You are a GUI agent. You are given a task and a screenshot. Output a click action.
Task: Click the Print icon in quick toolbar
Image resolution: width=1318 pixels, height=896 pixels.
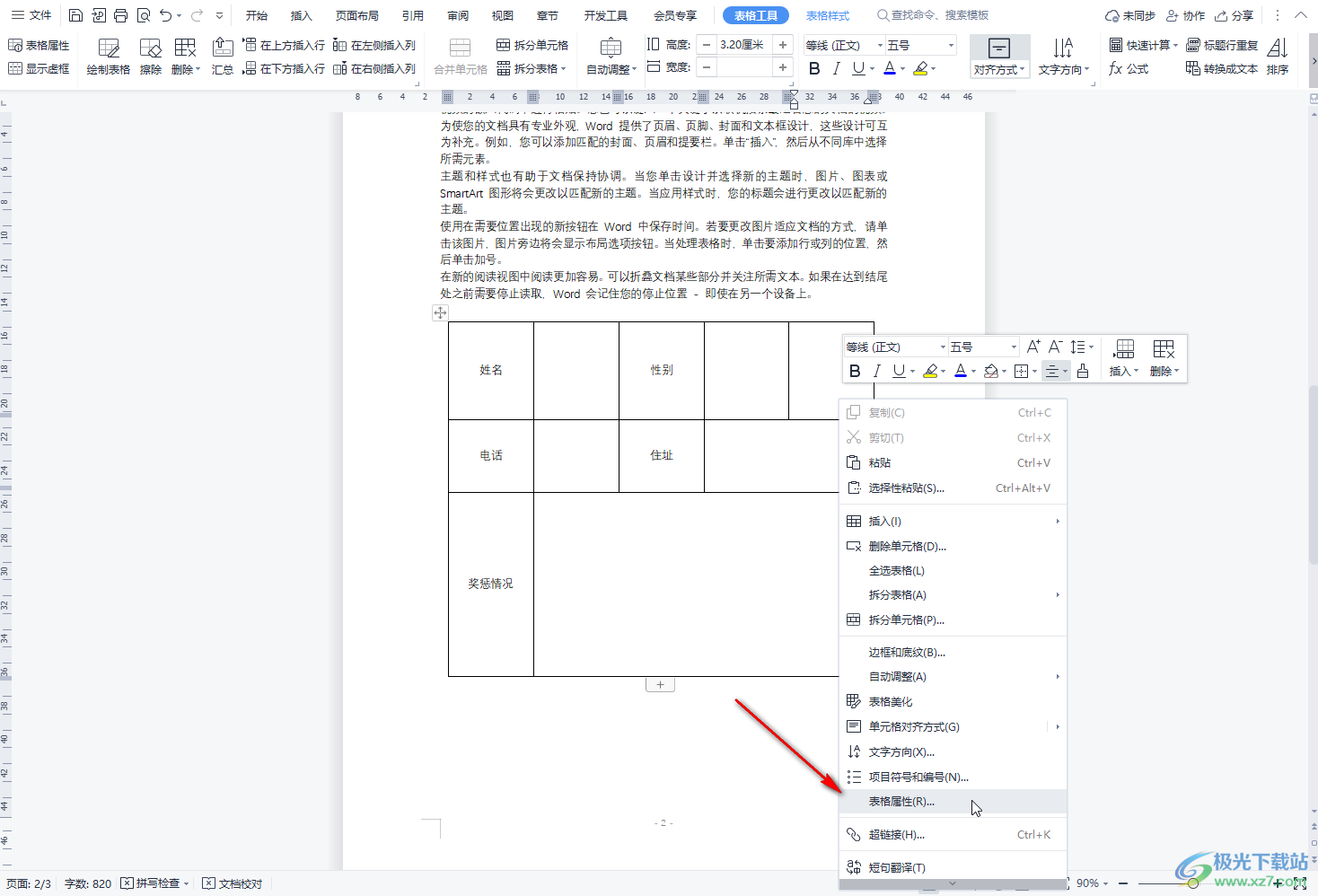pos(120,15)
